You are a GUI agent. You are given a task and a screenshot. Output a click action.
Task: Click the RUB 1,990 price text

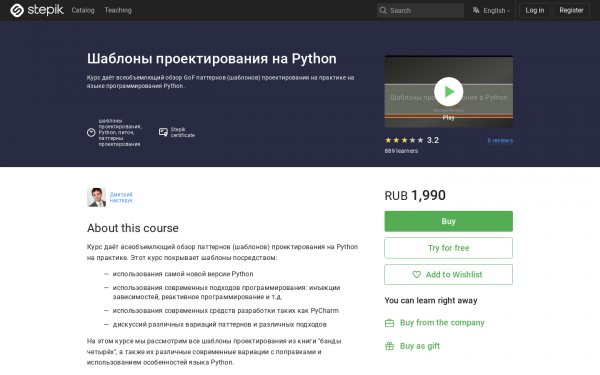coord(415,196)
